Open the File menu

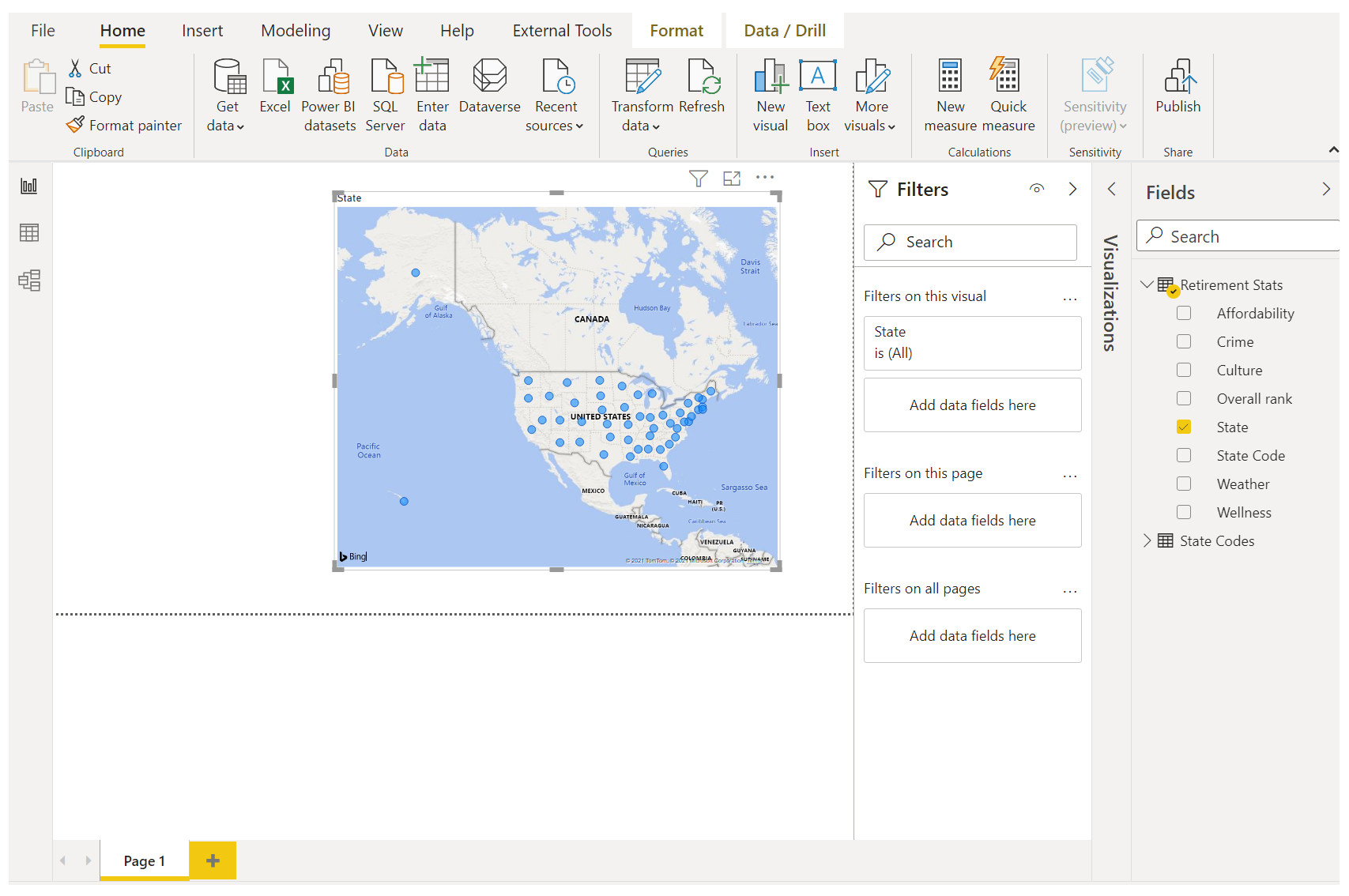point(43,31)
